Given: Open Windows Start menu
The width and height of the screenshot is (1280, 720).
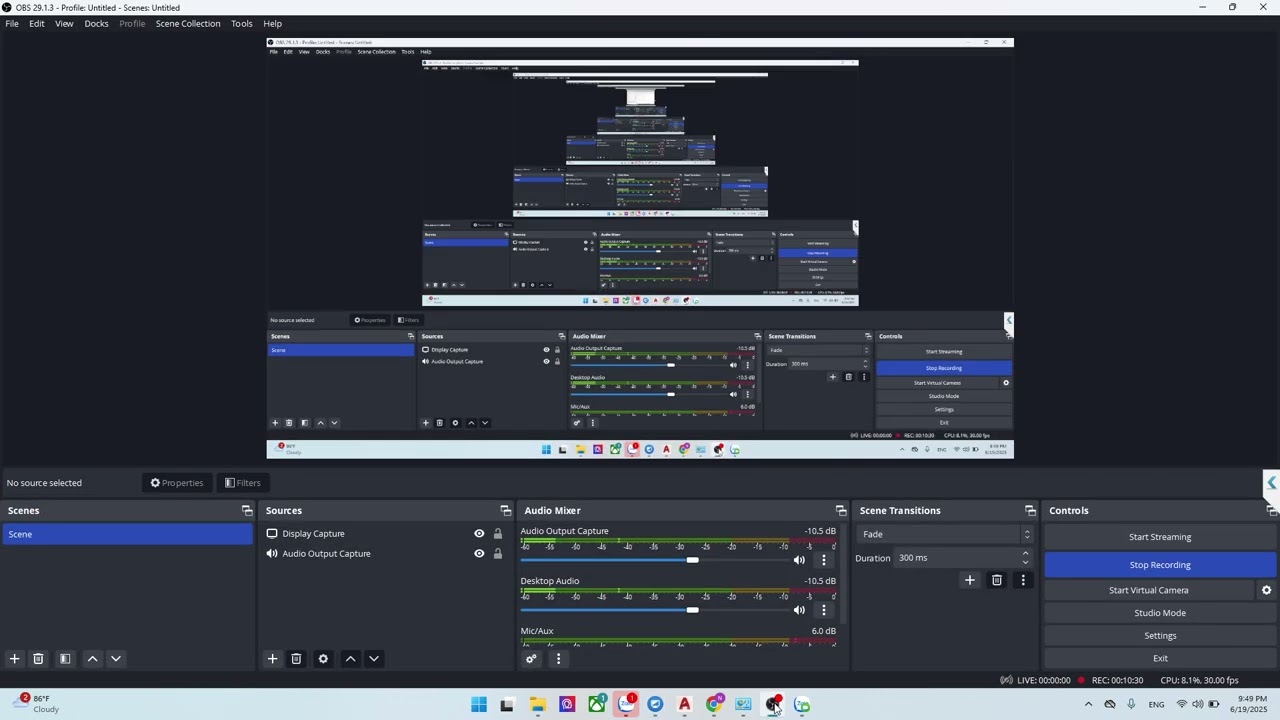Looking at the screenshot, I should click(x=479, y=705).
